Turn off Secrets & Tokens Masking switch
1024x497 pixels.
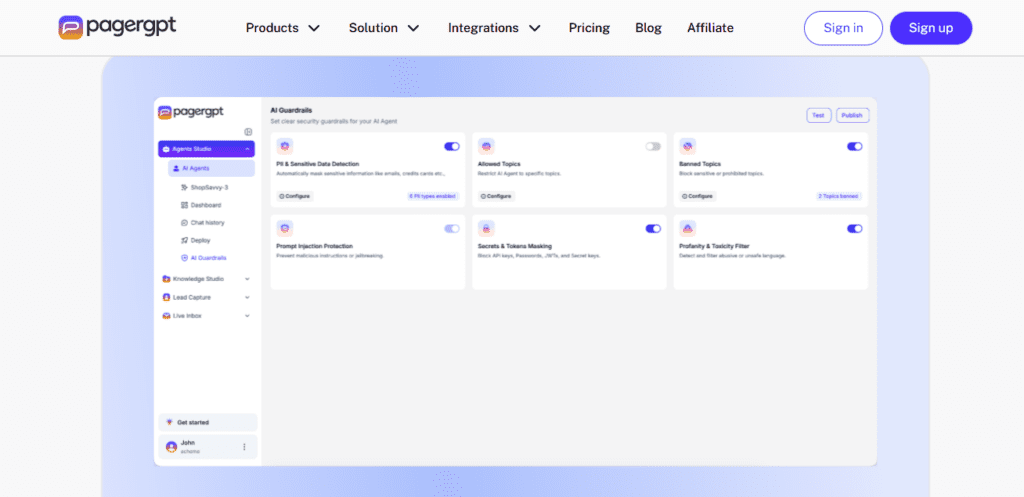[653, 229]
